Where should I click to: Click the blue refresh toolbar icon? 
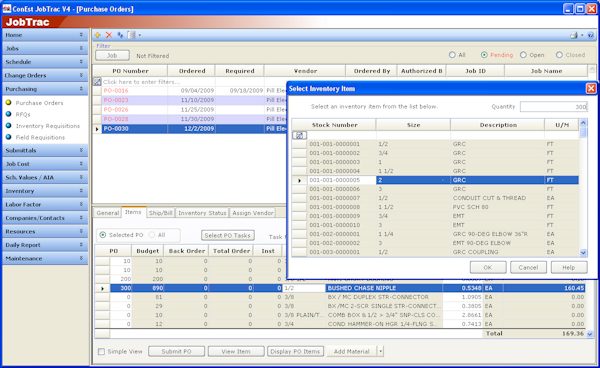120,35
